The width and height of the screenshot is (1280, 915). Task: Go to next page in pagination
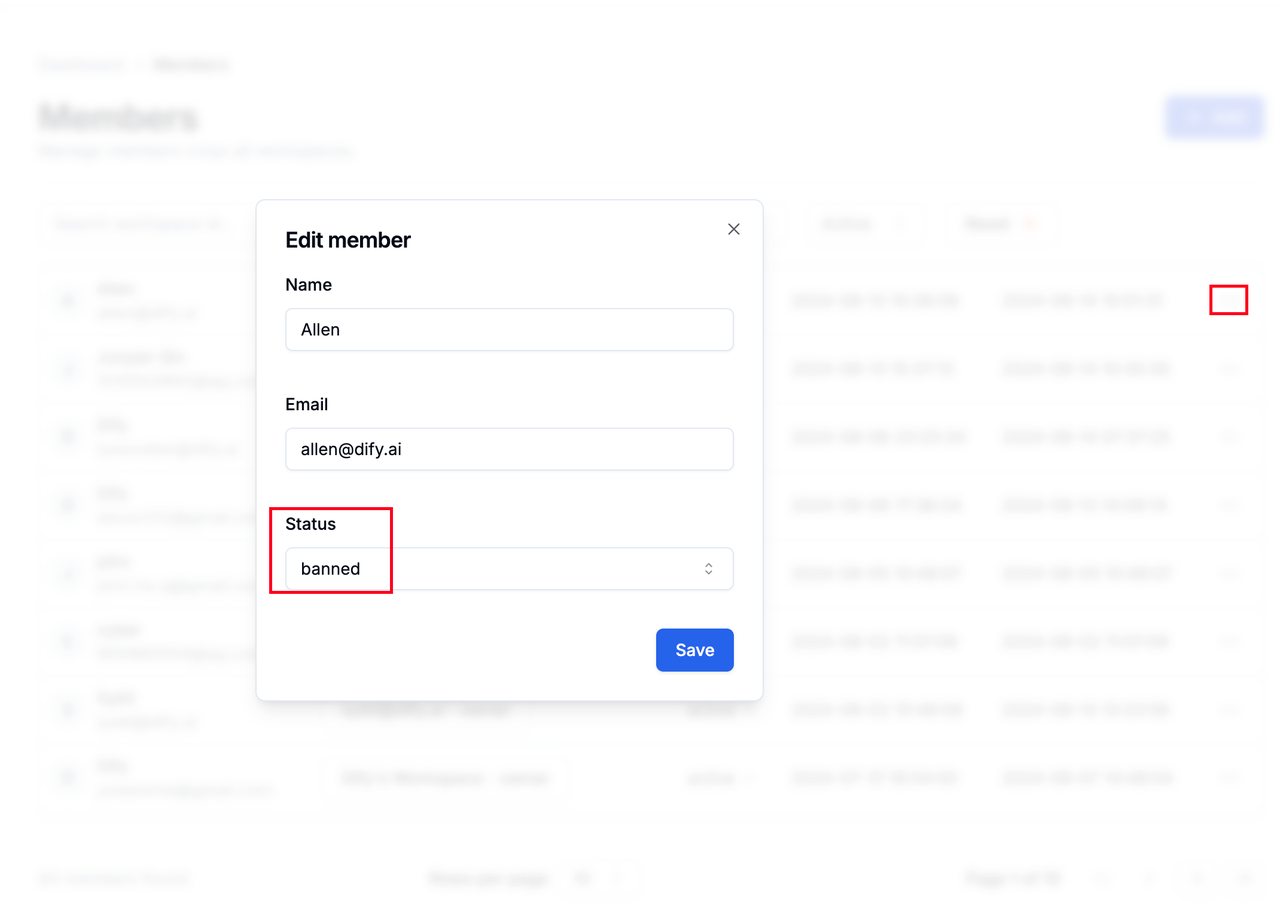coord(1196,878)
